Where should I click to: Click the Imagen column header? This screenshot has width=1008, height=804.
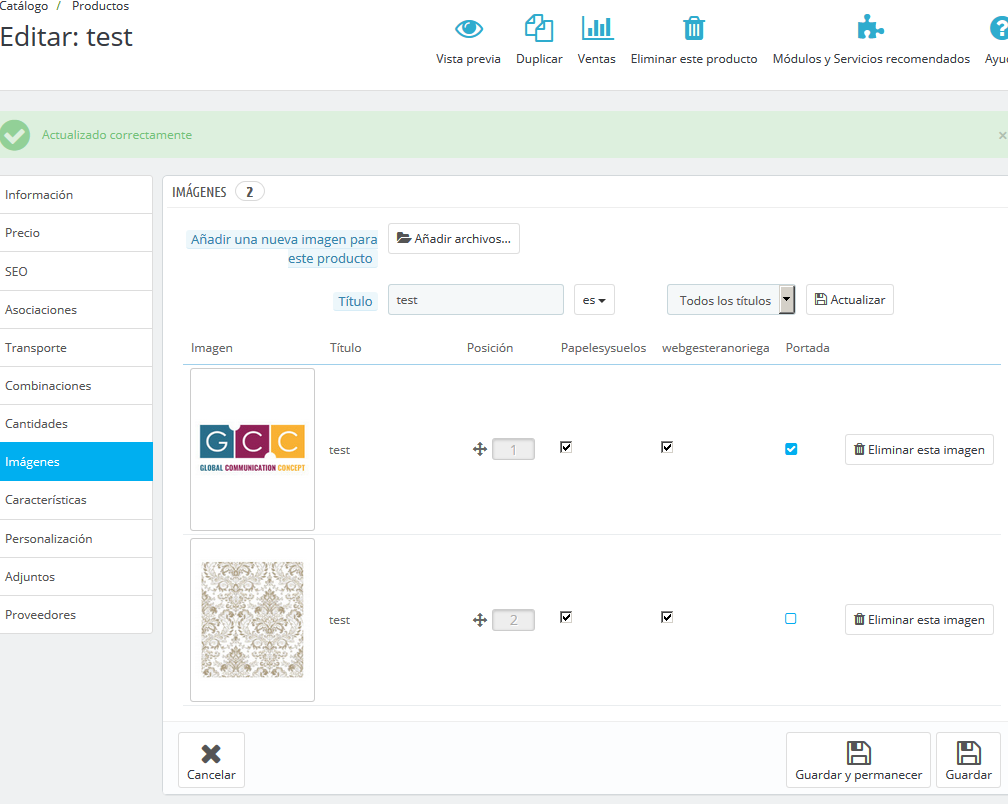pos(212,348)
